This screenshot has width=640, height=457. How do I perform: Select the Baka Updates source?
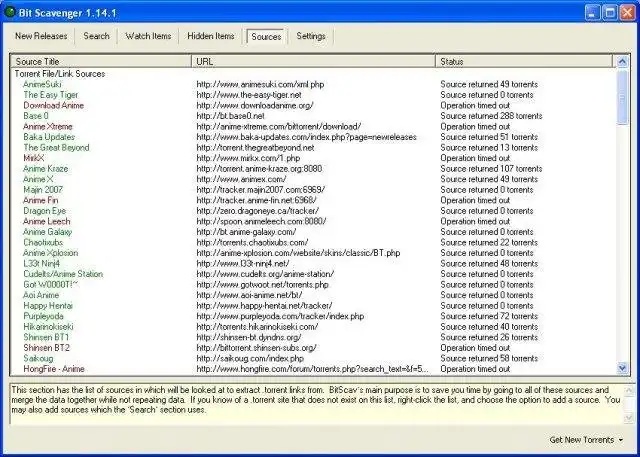pyautogui.click(x=49, y=137)
